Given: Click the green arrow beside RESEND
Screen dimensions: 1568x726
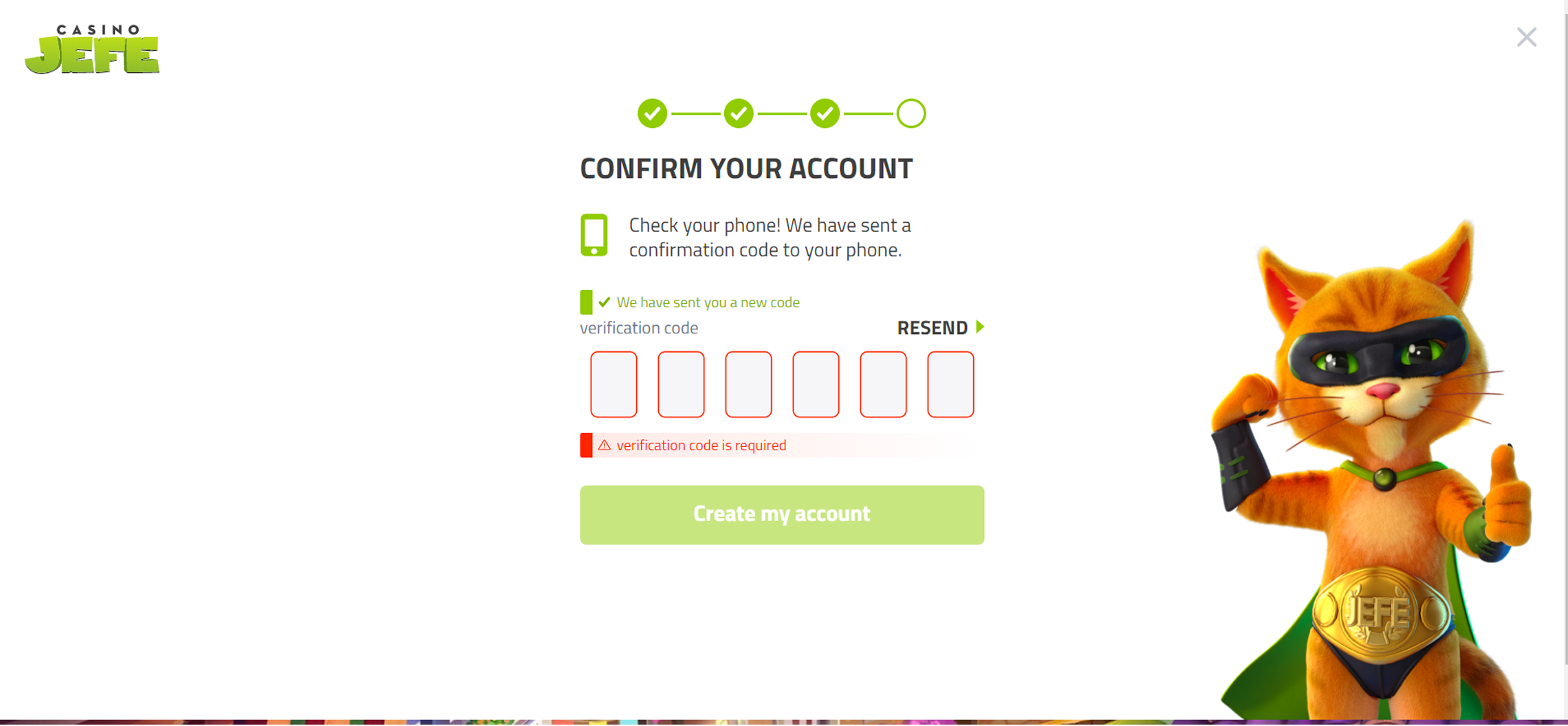Looking at the screenshot, I should tap(981, 327).
